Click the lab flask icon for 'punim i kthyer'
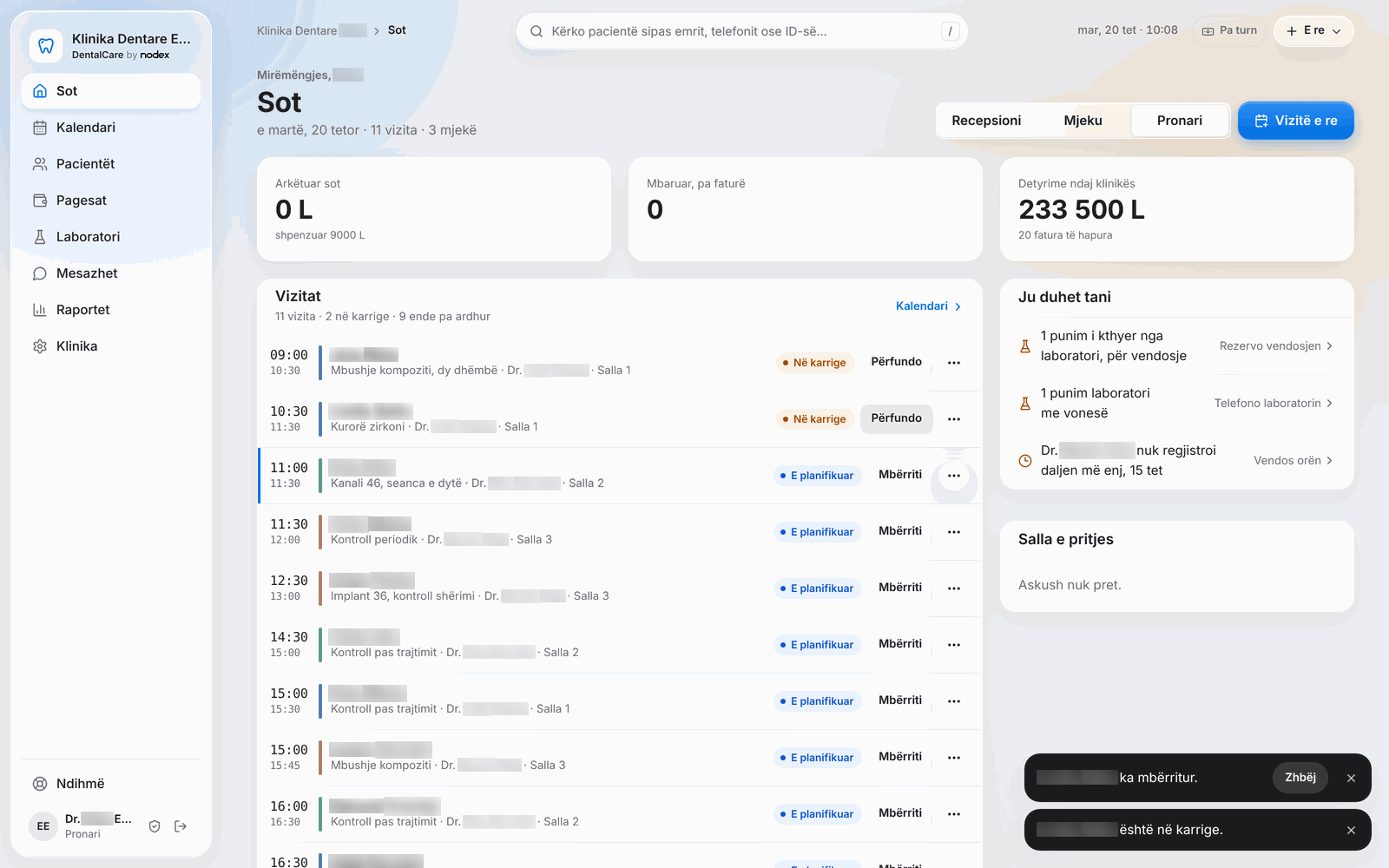The height and width of the screenshot is (868, 1389). tap(1025, 346)
